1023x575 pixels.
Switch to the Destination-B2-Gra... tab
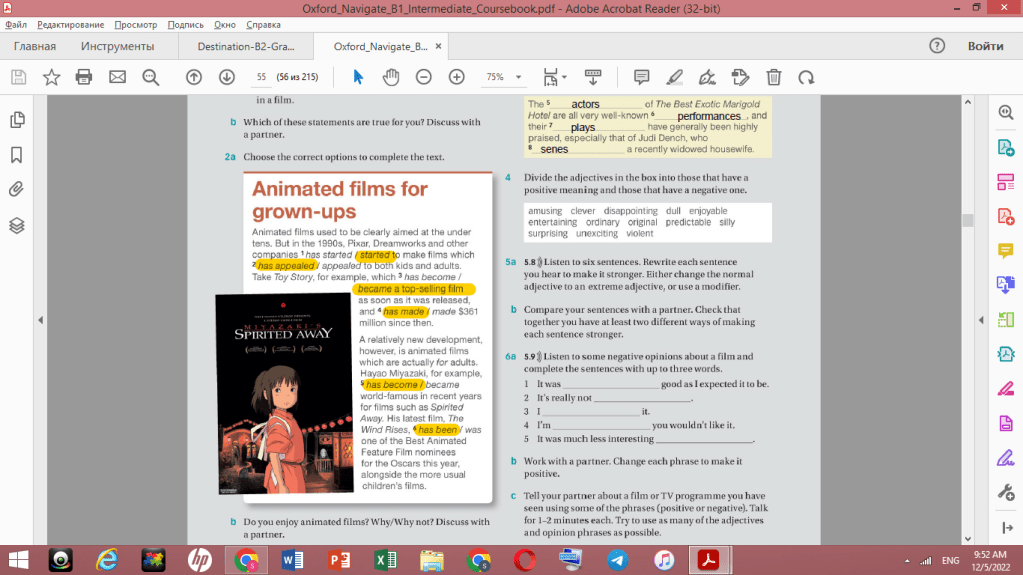point(243,46)
